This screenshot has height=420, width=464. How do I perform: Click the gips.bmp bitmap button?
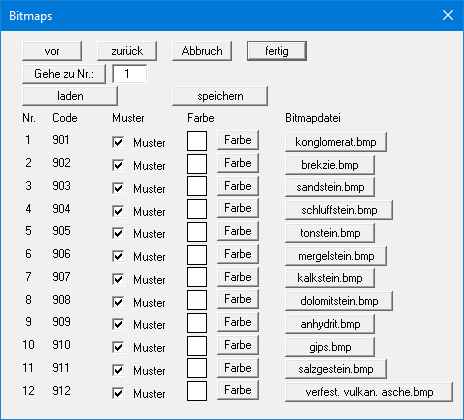tap(330, 347)
